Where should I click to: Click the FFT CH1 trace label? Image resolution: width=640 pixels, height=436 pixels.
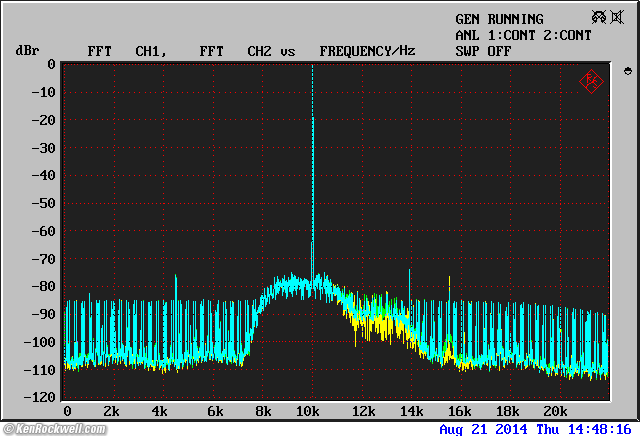126,50
